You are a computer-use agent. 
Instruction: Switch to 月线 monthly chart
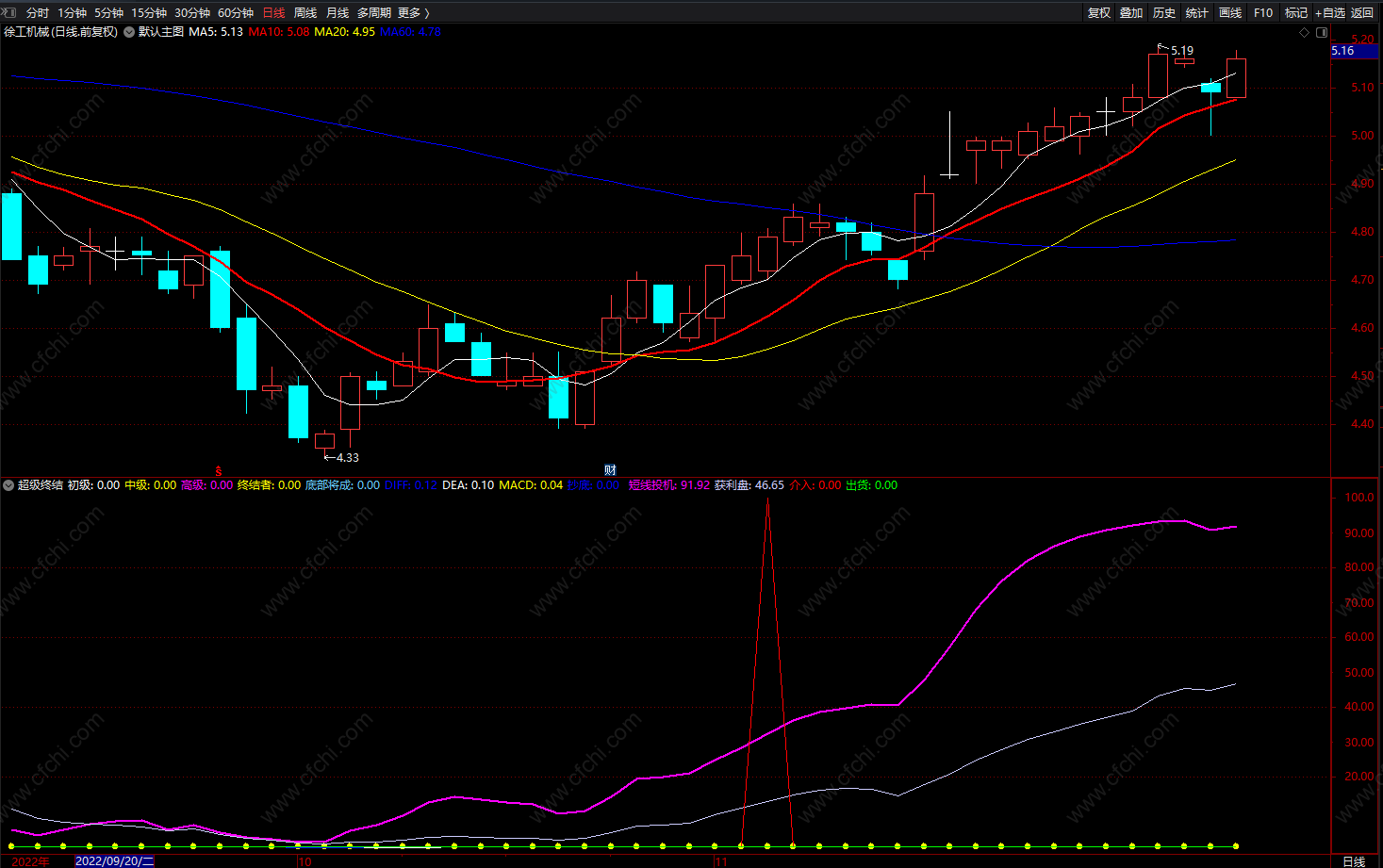point(338,12)
